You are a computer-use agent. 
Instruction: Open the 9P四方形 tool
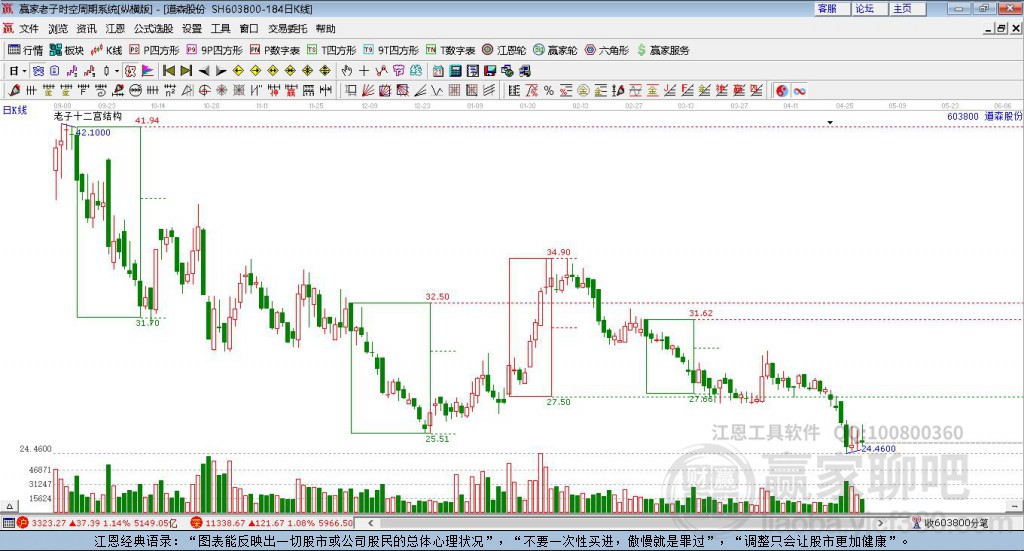click(x=215, y=50)
